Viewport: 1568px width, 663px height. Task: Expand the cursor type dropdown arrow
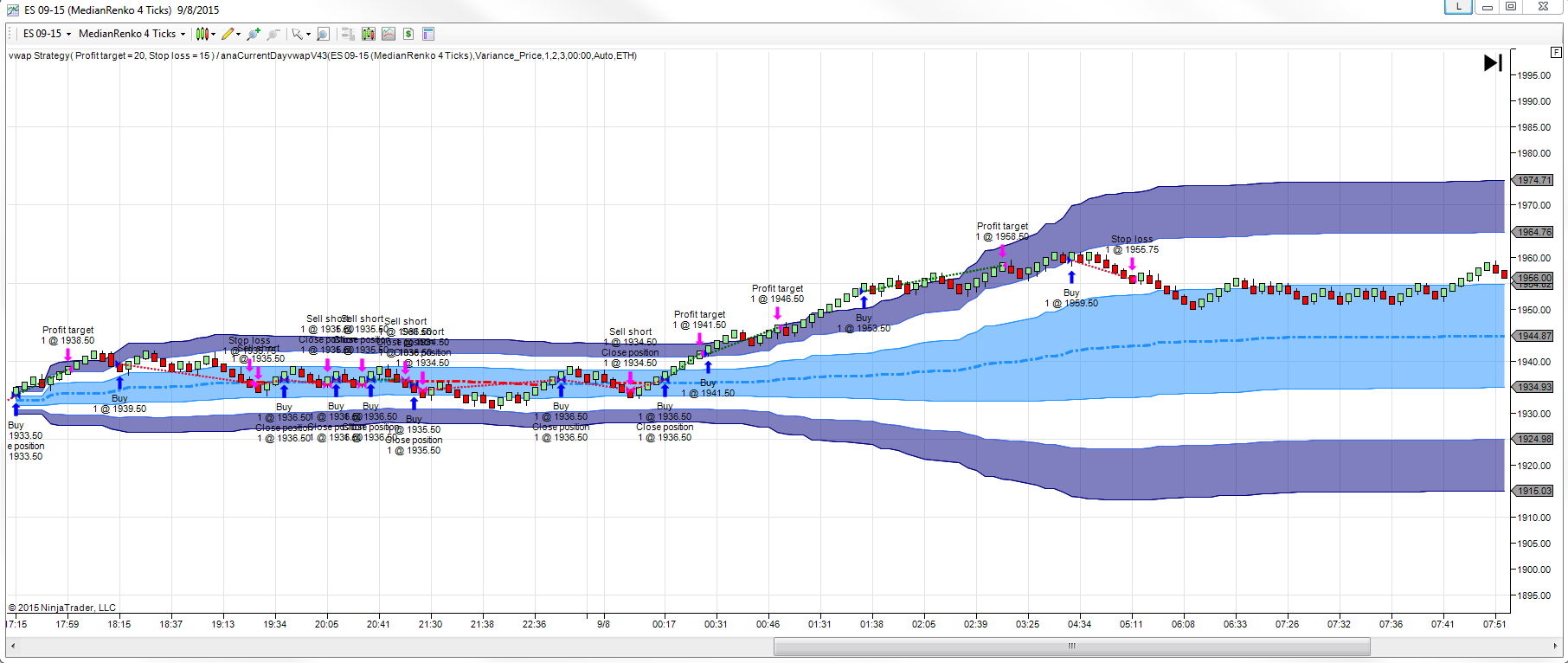pos(308,34)
